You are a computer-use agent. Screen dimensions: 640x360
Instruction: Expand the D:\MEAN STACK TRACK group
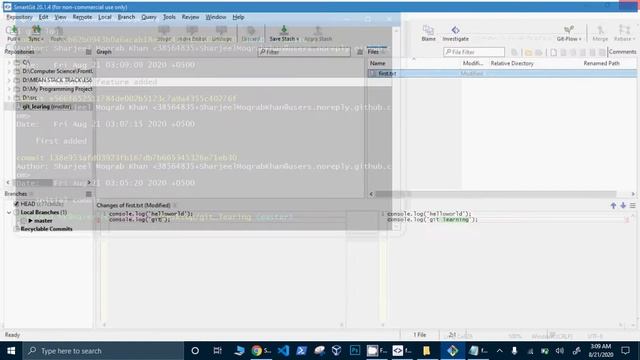pos(9,80)
